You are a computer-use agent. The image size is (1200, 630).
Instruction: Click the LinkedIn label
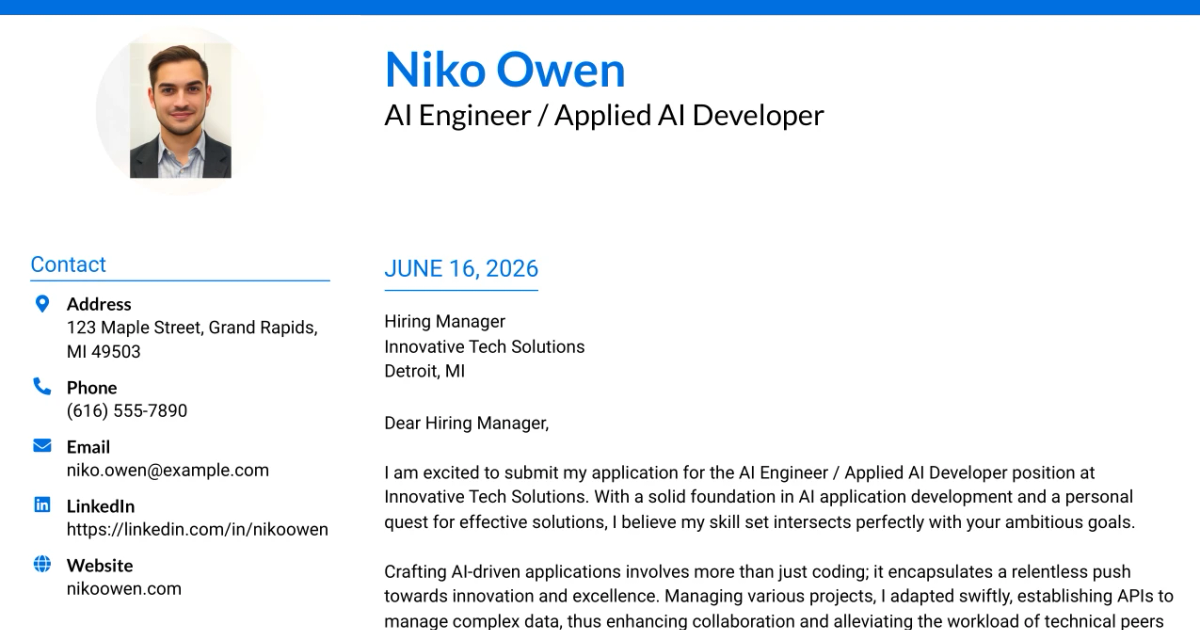100,506
